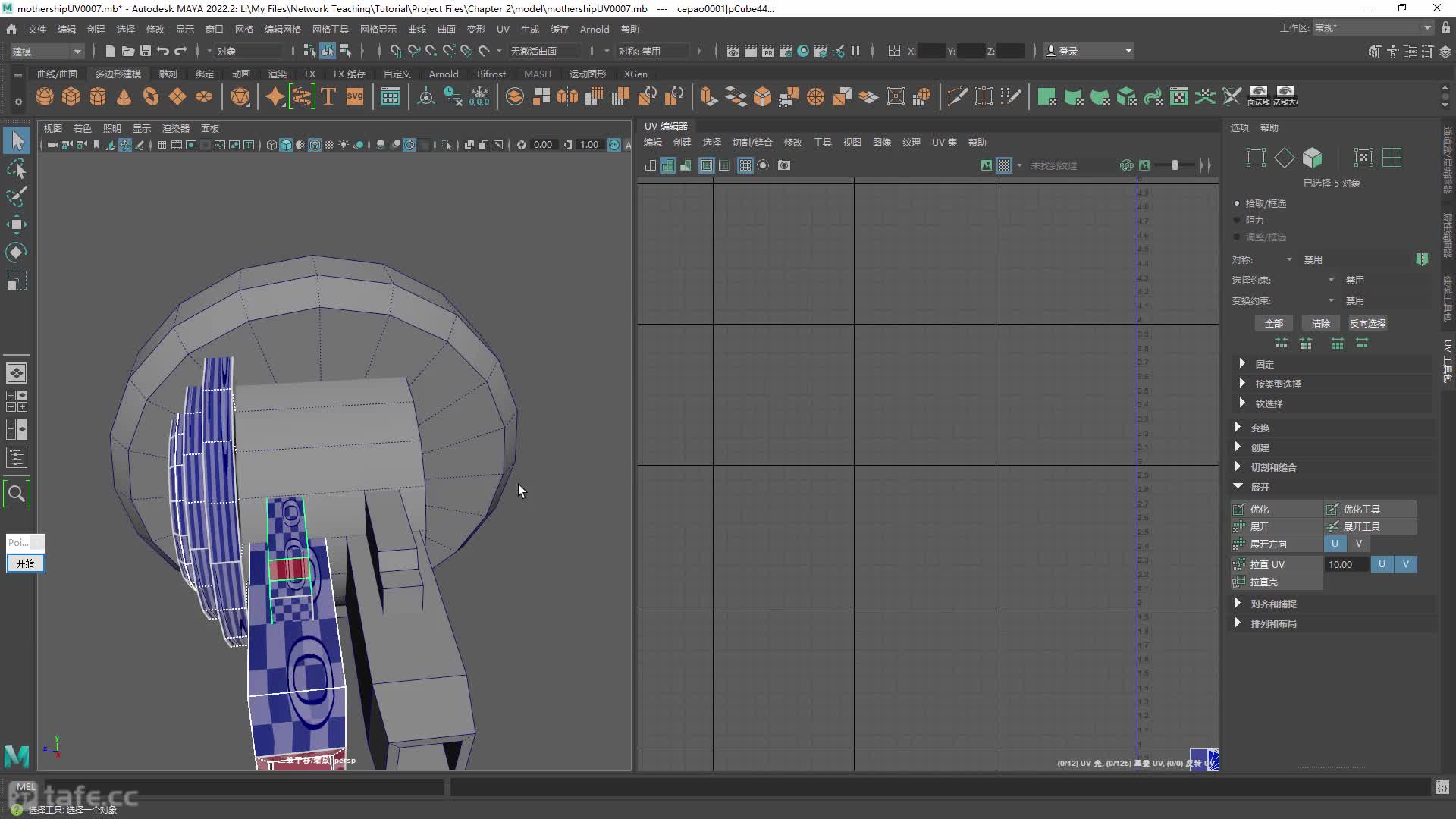Image resolution: width=1456 pixels, height=819 pixels.
Task: Select the Scale tool in toolbox
Action: (17, 281)
